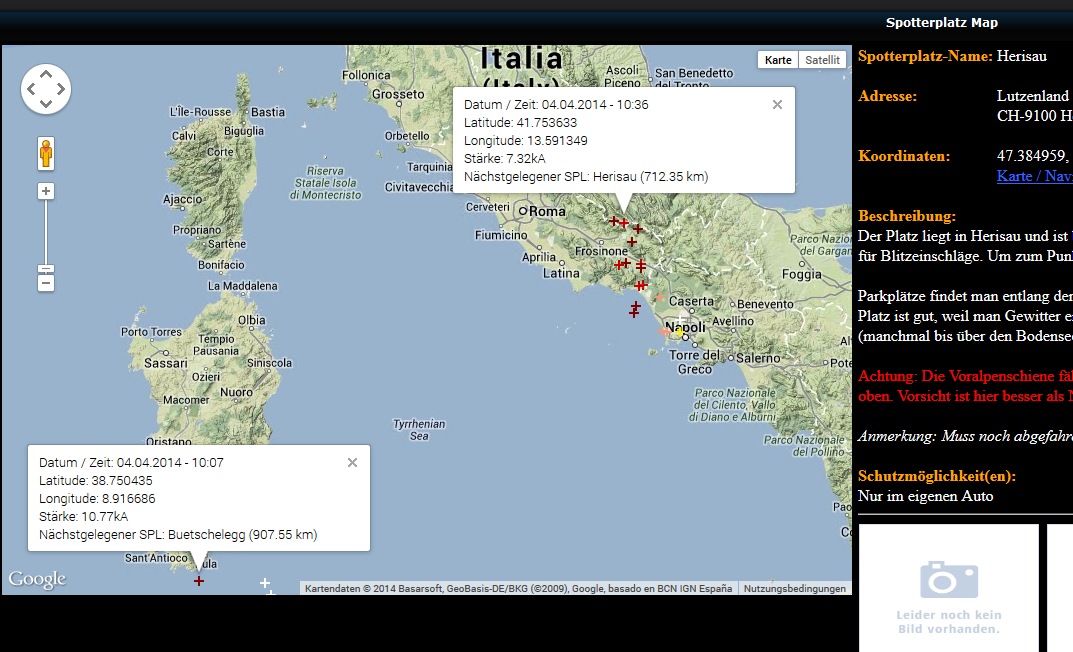Click the yellow lightning marker near Napoli
1073x652 pixels.
680,333
